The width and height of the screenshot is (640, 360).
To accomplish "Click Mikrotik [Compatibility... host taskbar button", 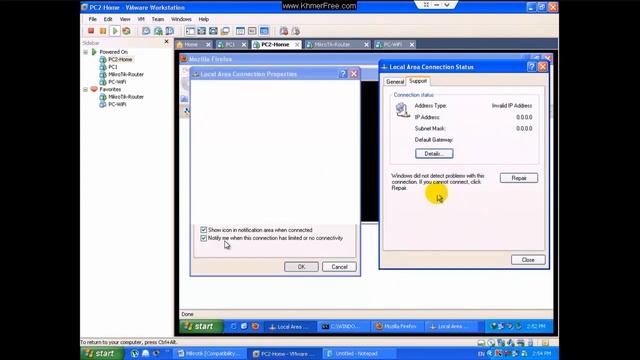I will tap(211, 353).
